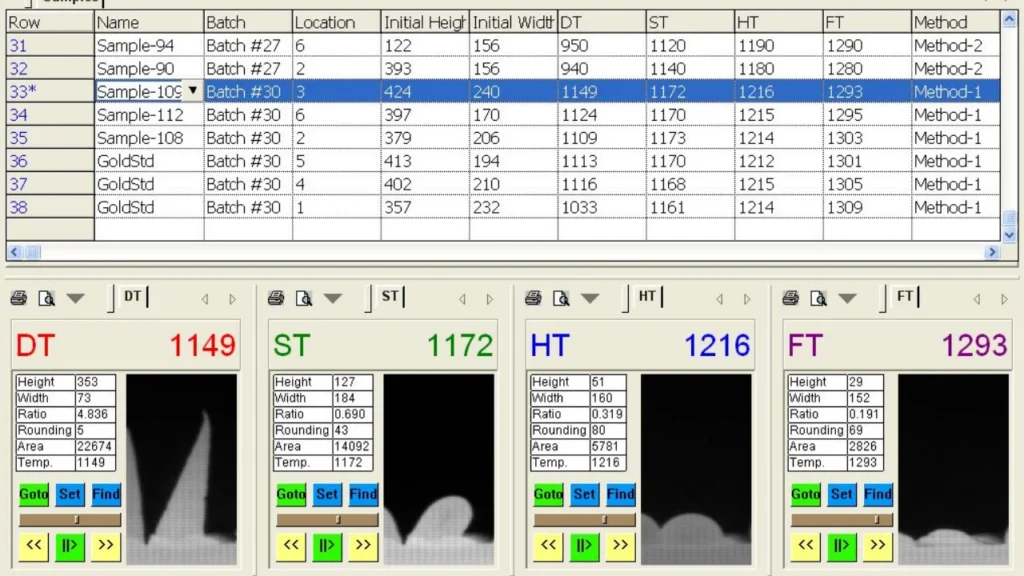The height and width of the screenshot is (576, 1024).
Task: Click the right tab-scroll arrow in the ST panel
Action: pyautogui.click(x=490, y=299)
